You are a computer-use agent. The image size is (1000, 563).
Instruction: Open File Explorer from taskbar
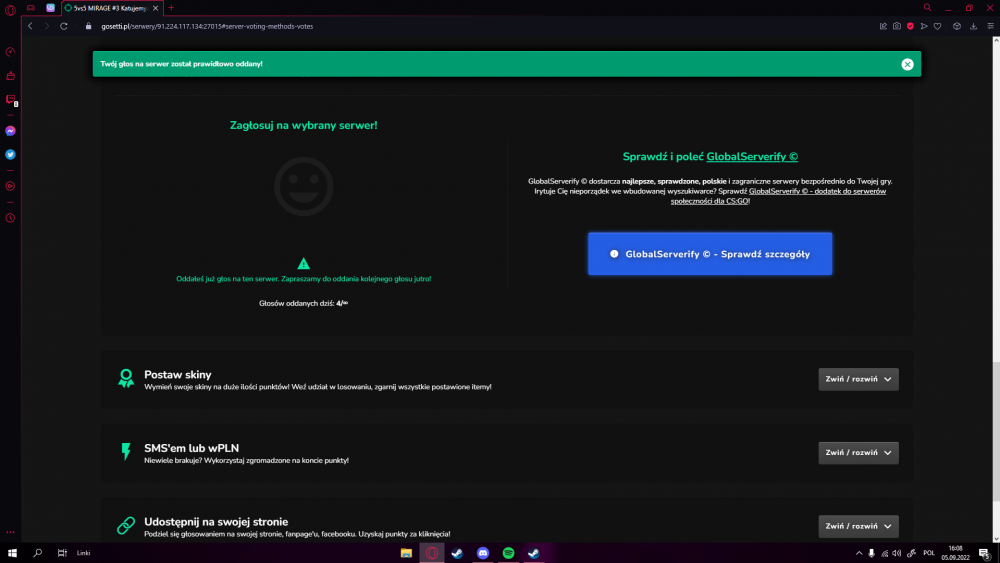point(406,553)
